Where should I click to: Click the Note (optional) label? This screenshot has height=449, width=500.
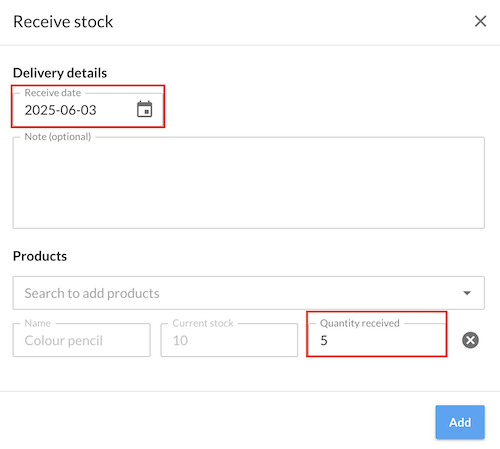(58, 137)
